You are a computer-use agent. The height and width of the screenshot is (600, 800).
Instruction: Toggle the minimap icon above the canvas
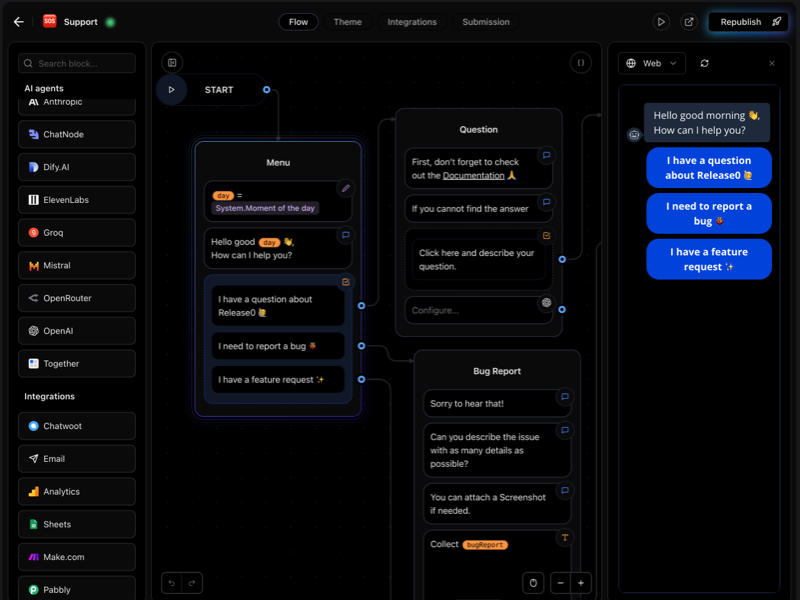pos(172,62)
